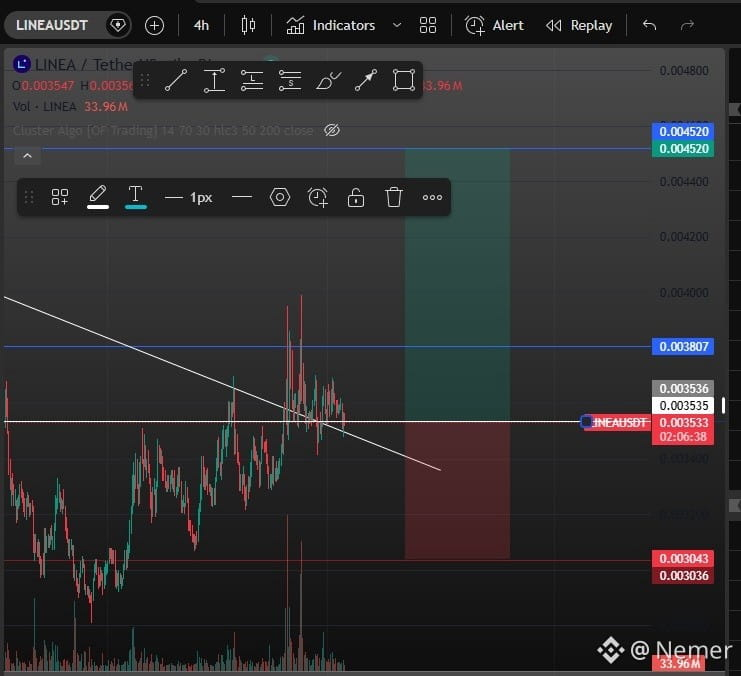Change the line color with the pencil swatch
Viewport: 741px width, 676px height.
(x=98, y=197)
